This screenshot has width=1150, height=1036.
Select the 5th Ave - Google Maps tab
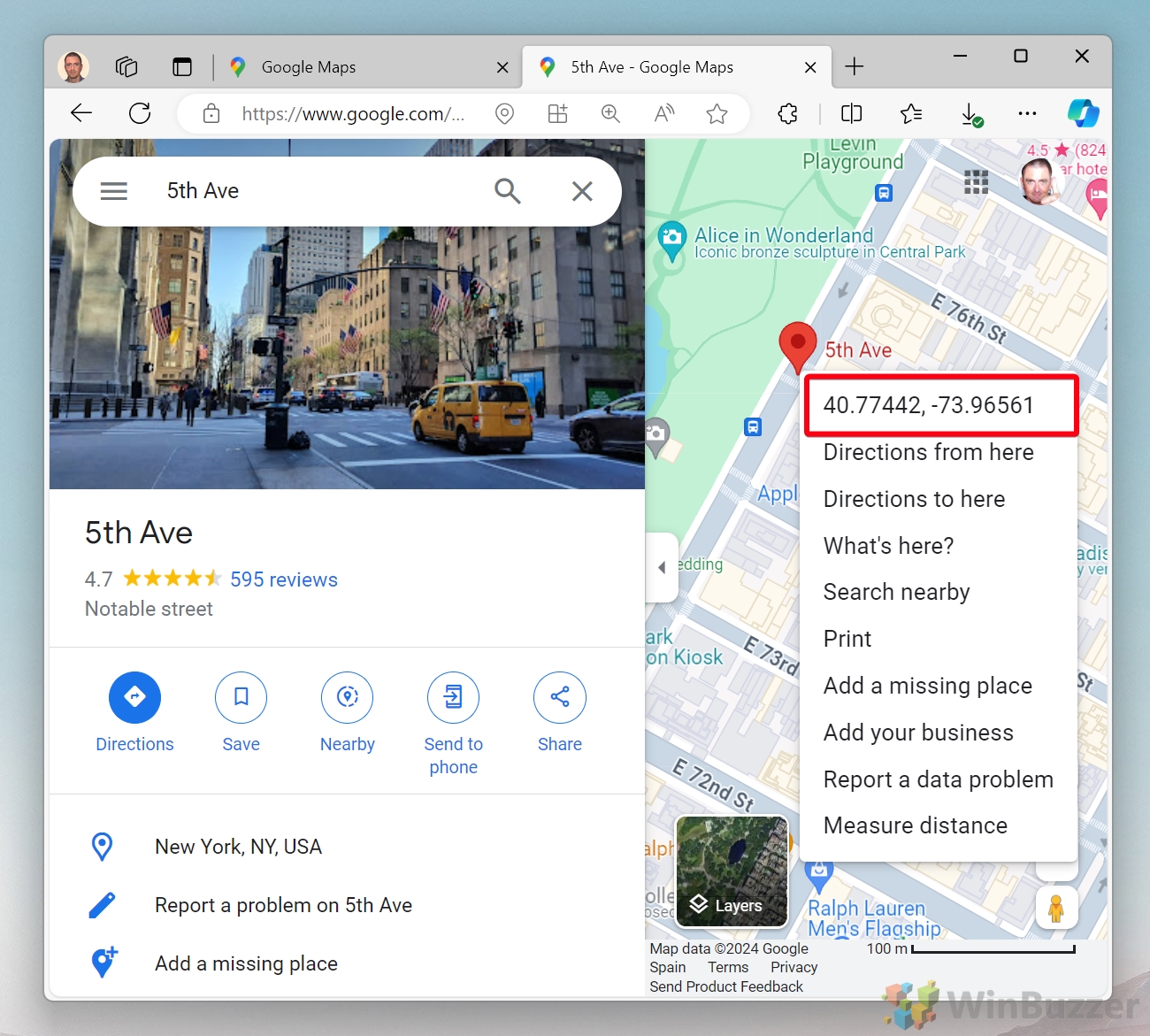(677, 67)
